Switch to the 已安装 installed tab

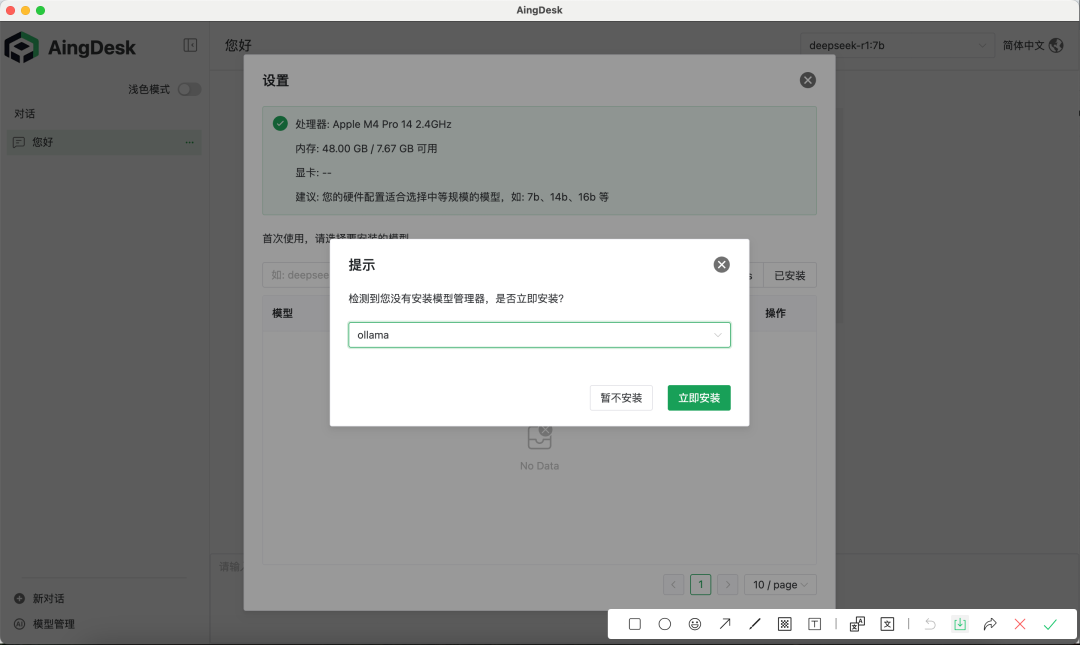(789, 275)
